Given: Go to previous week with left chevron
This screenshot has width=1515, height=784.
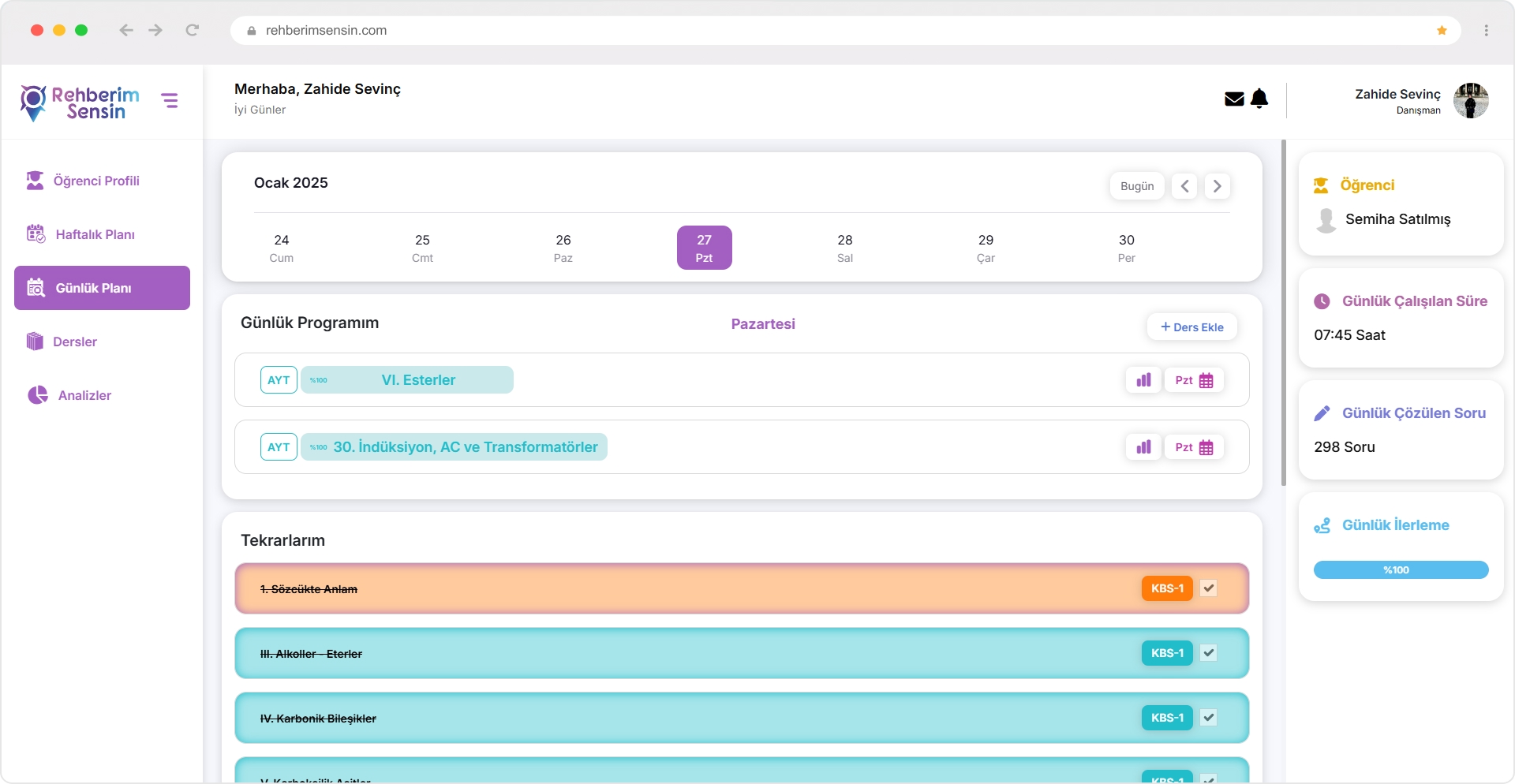Looking at the screenshot, I should click(1184, 186).
